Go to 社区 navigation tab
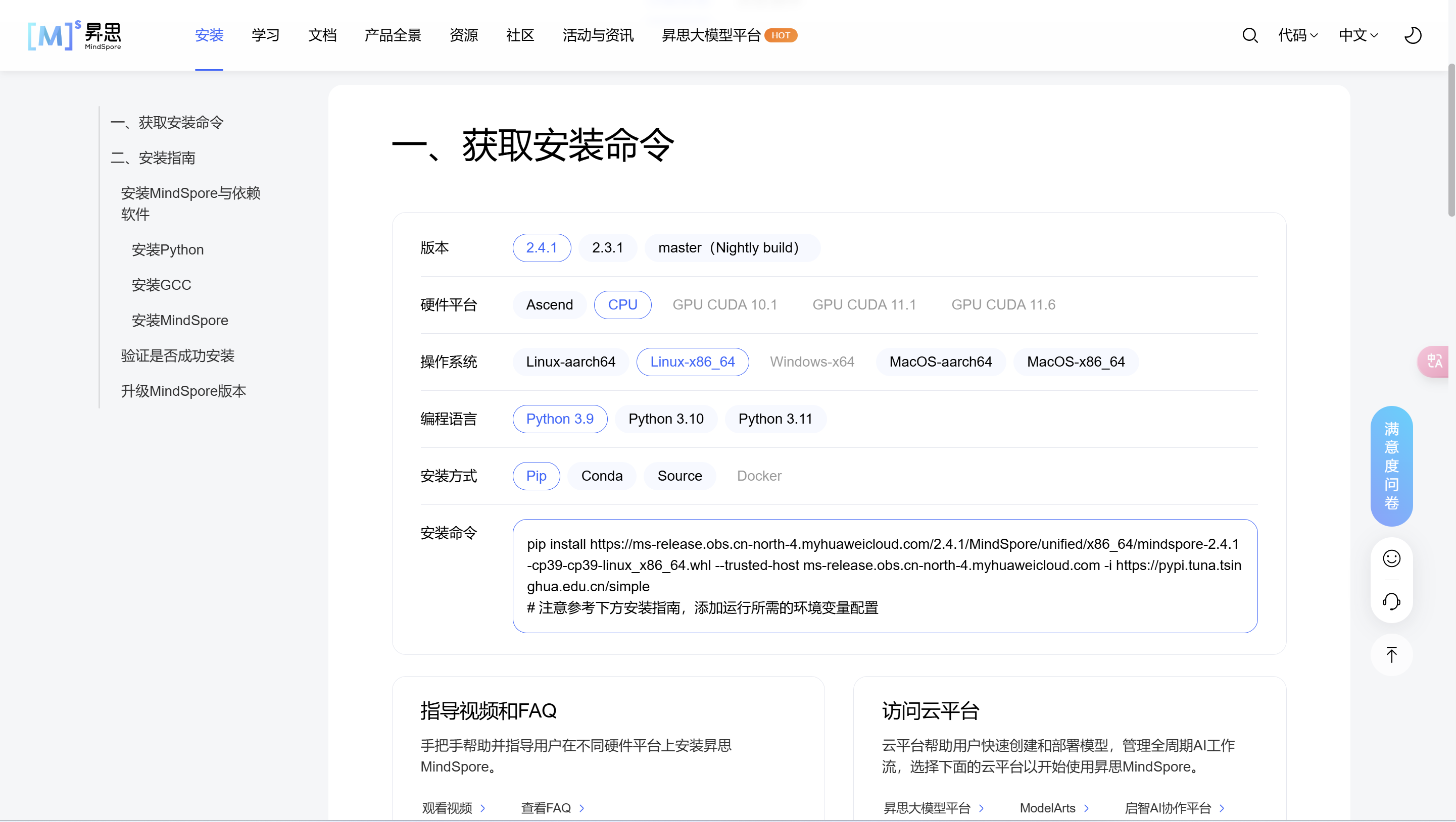The image size is (1456, 822). point(520,35)
